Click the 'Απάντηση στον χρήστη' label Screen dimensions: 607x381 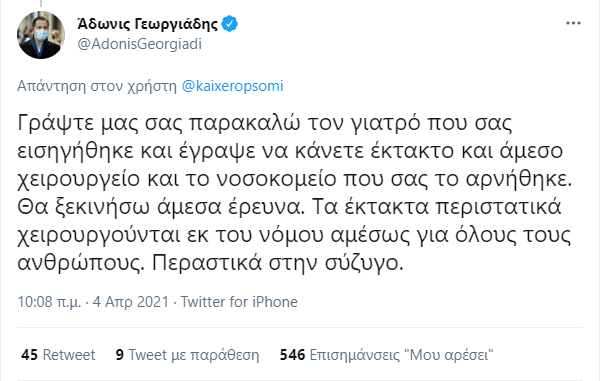(97, 86)
